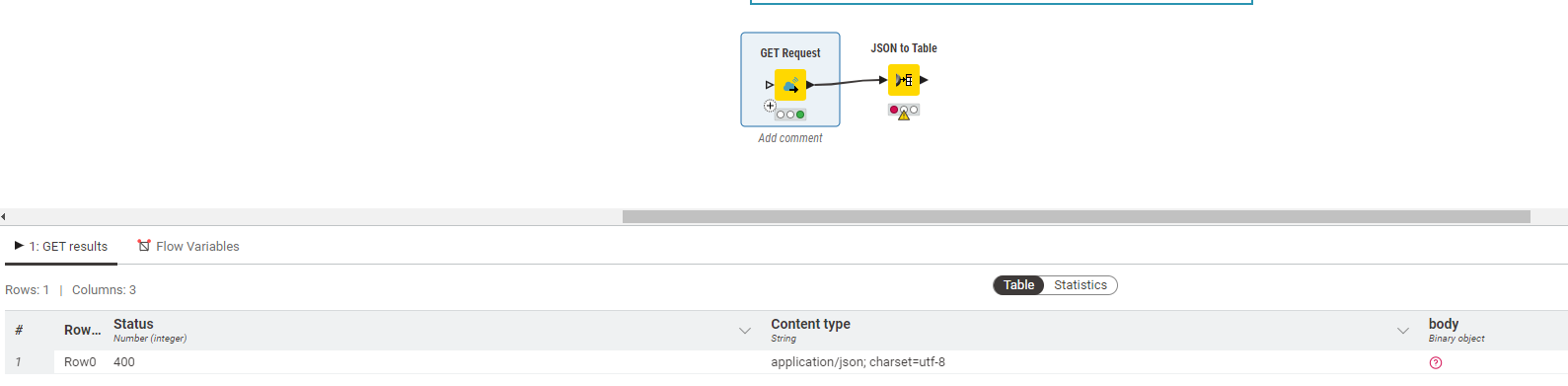
Task: Click the GET Request input flow variable port
Action: point(770,85)
